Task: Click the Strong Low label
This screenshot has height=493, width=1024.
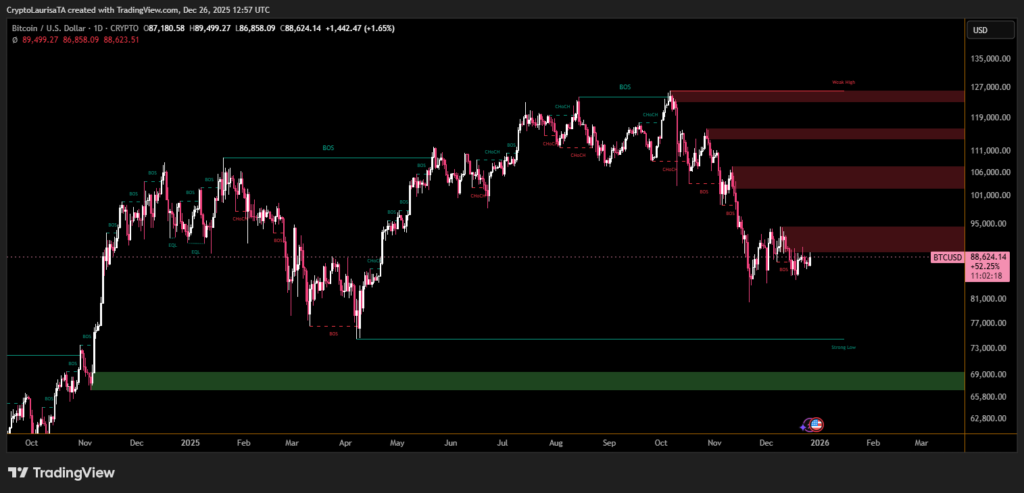Action: pos(843,348)
